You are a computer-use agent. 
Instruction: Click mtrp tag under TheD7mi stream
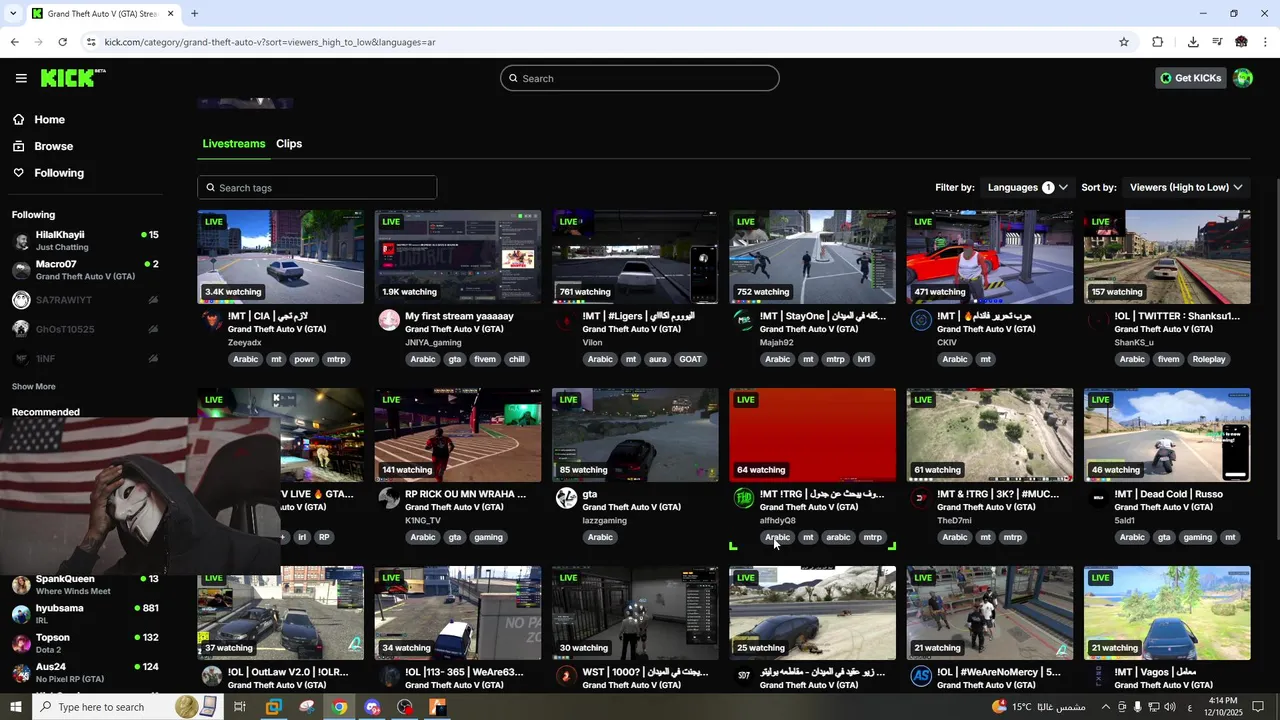click(1013, 537)
